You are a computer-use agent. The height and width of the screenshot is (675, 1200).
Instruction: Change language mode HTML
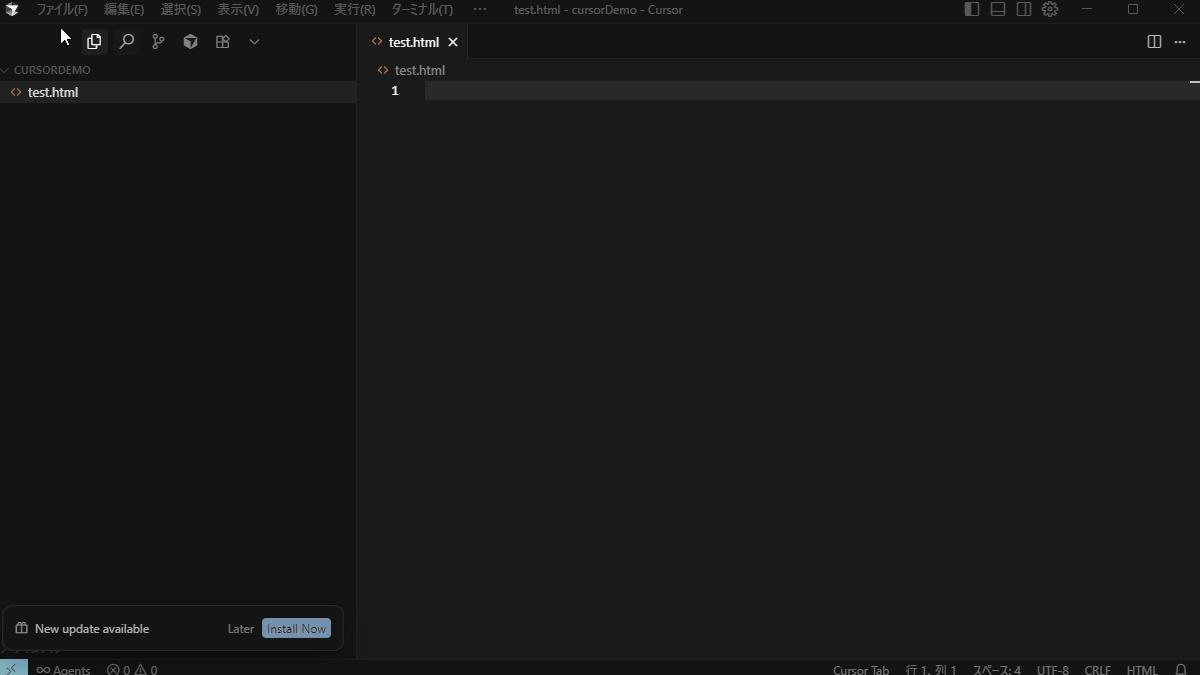coord(1142,669)
